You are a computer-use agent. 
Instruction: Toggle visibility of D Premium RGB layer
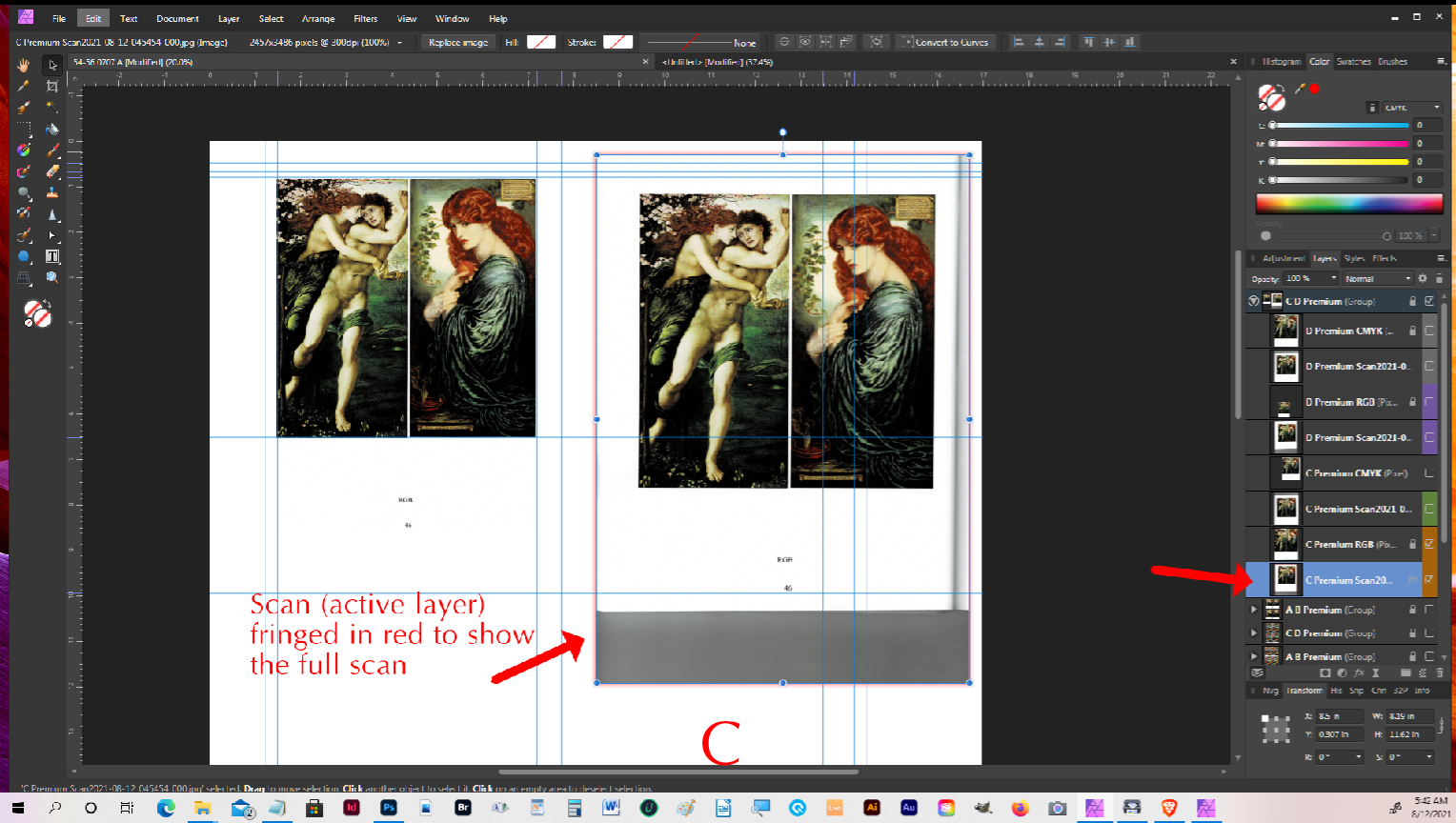point(1429,402)
